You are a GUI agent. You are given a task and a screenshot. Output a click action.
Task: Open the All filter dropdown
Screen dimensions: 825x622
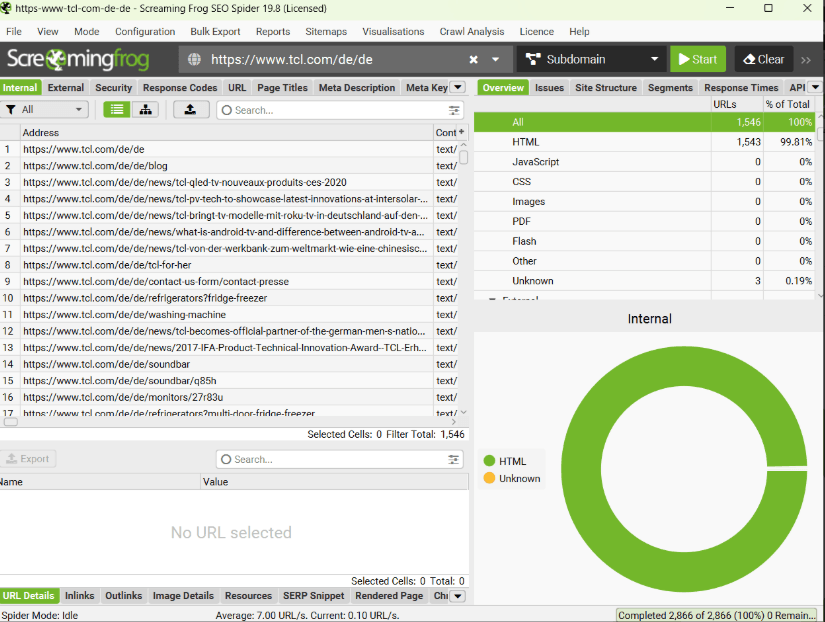pos(46,110)
